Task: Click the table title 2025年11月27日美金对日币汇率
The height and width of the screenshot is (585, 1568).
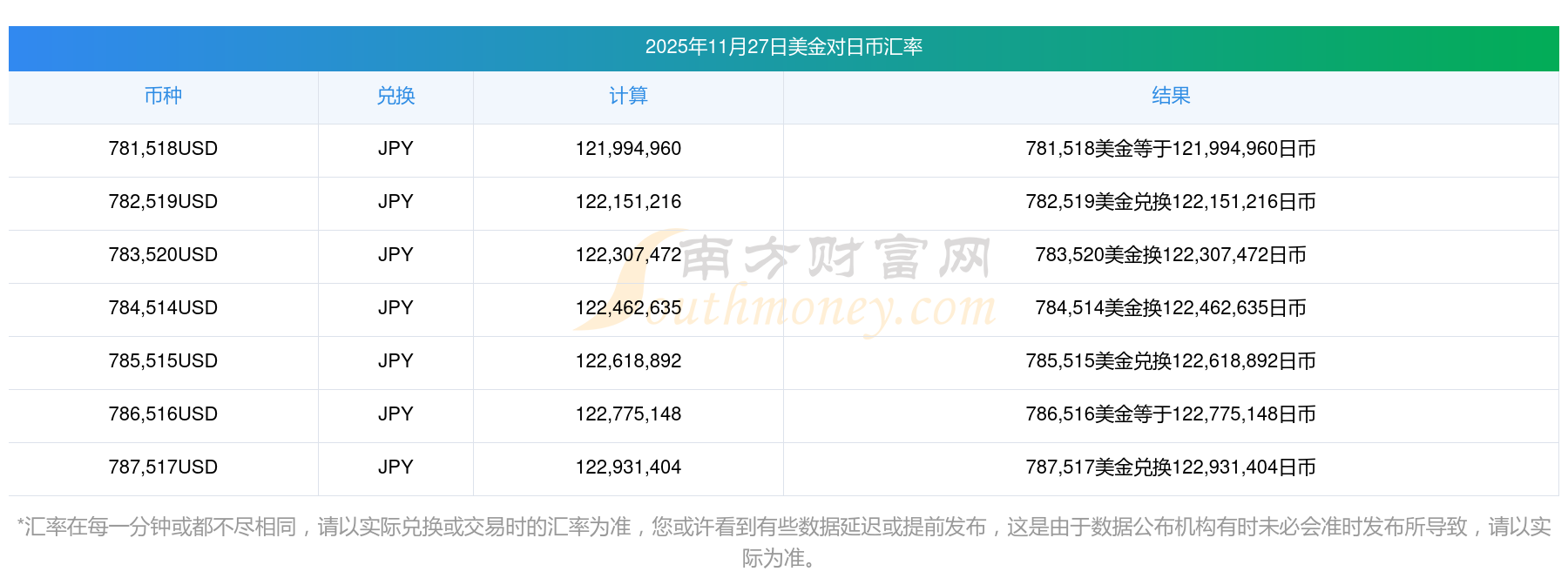Action: 783,47
